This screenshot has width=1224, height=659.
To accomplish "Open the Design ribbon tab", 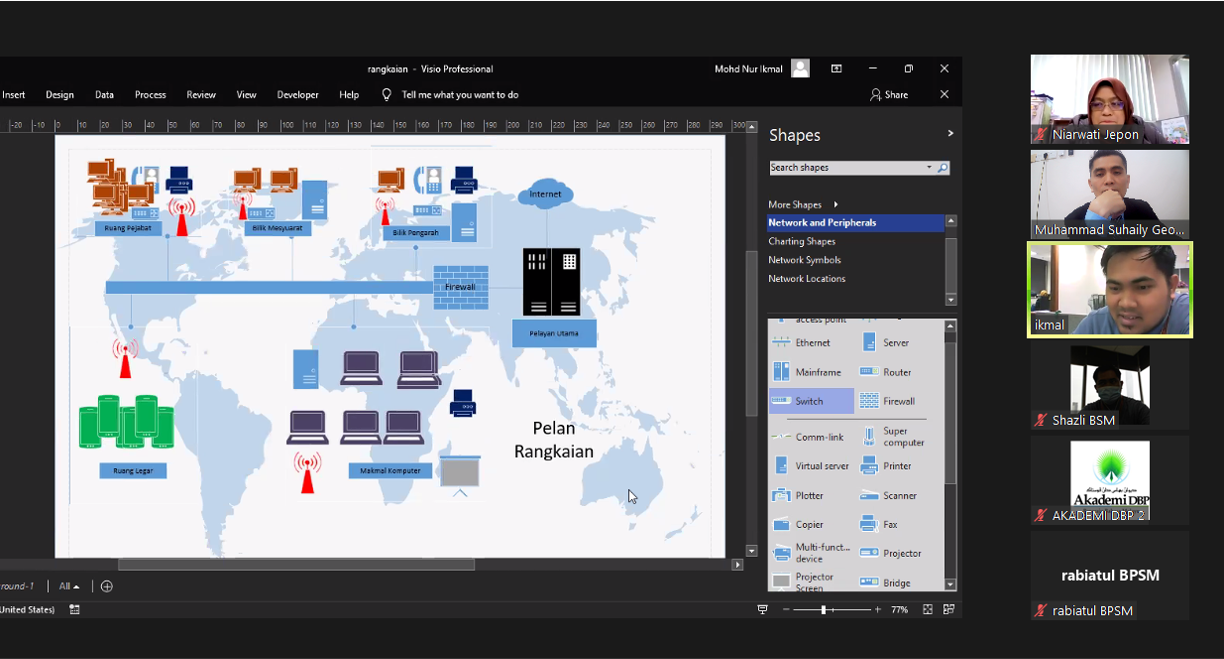I will [x=59, y=95].
